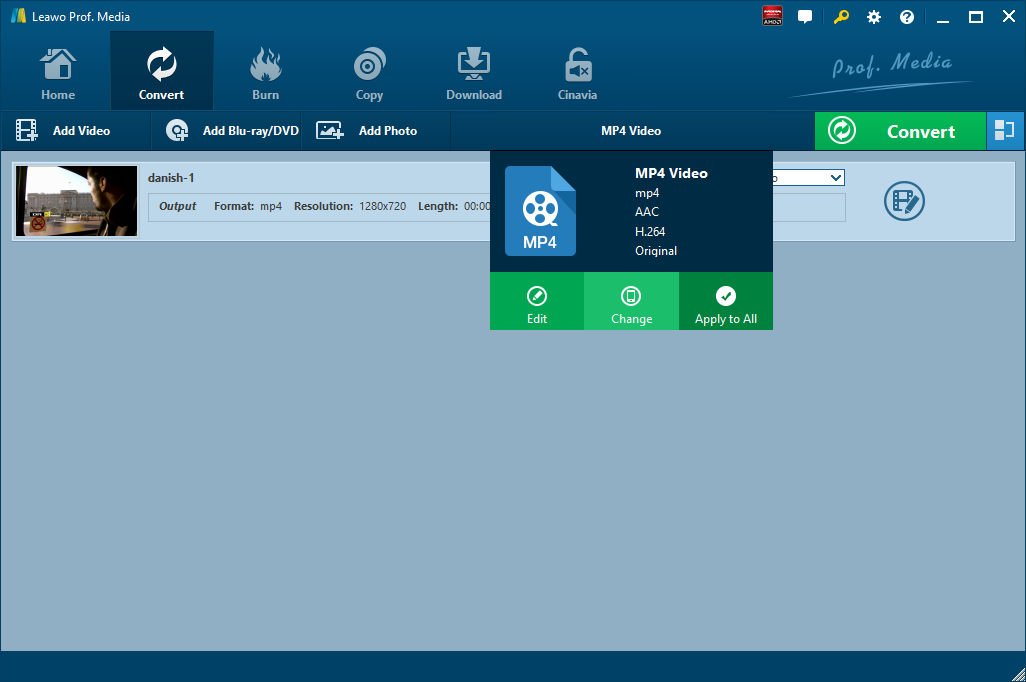The height and width of the screenshot is (682, 1026).
Task: Click the yellow key registration icon
Action: [x=841, y=17]
